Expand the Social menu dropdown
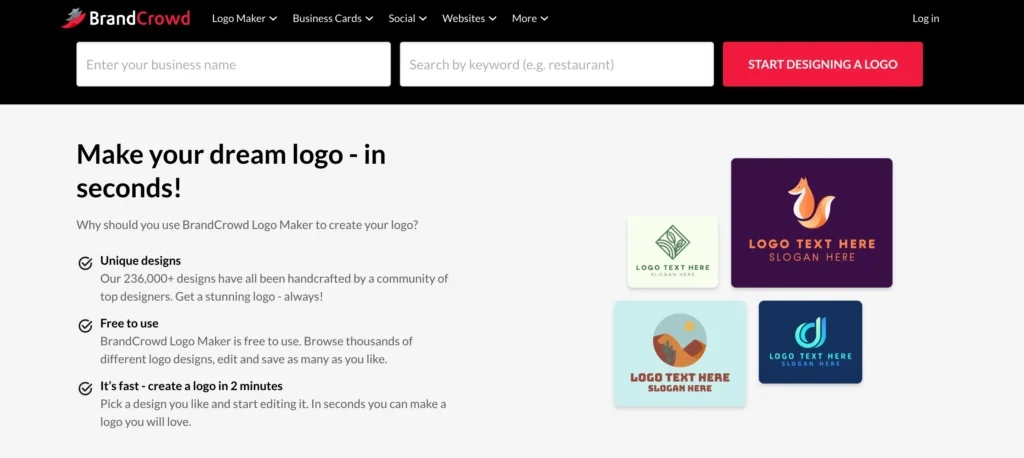Screen dimensions: 1024x458 (407, 18)
